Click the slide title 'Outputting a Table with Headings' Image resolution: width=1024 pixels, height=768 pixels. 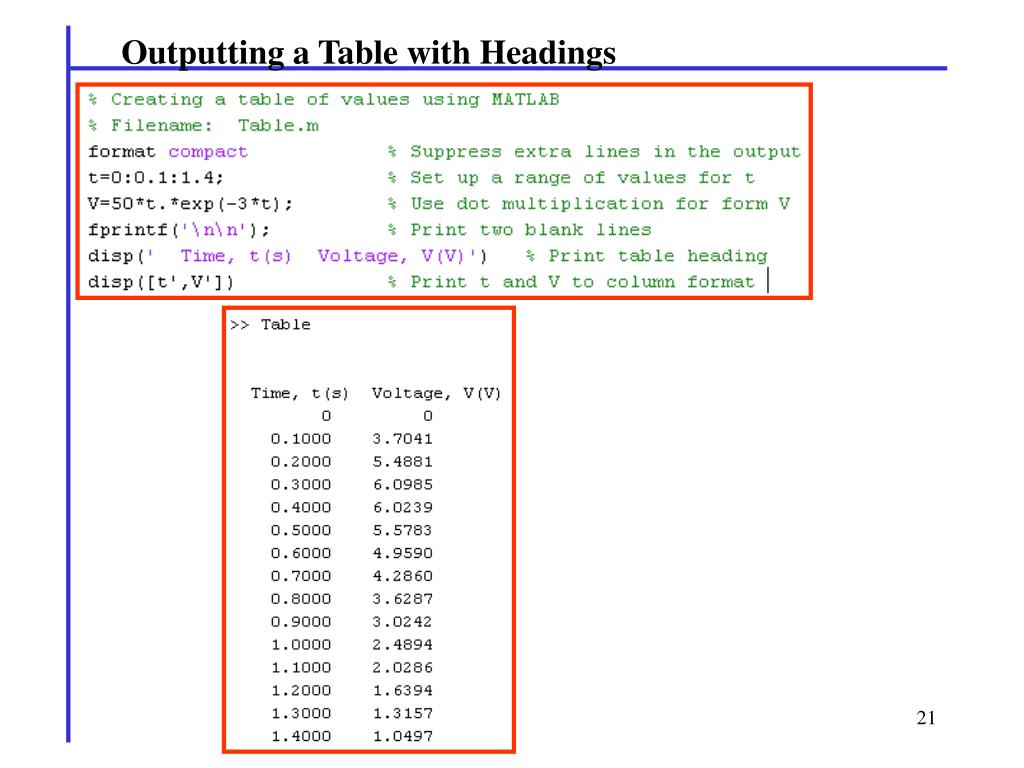368,53
